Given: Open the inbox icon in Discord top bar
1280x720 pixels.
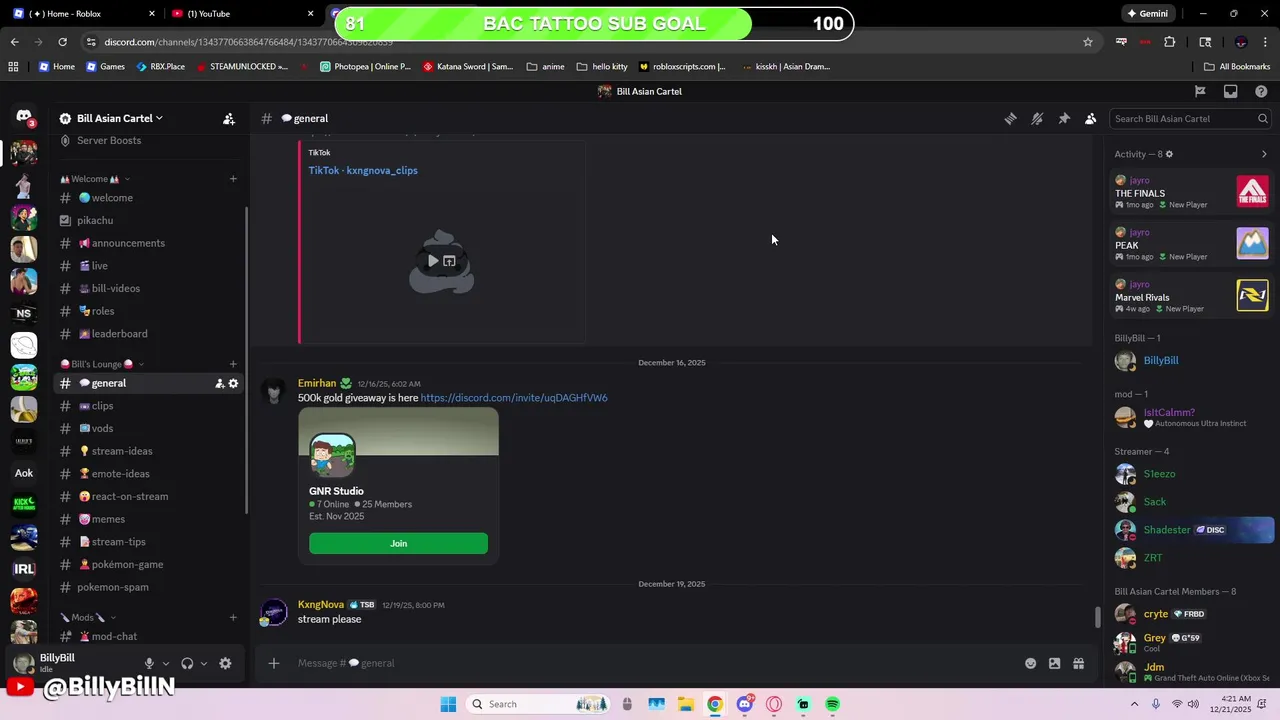Looking at the screenshot, I should click(1230, 91).
